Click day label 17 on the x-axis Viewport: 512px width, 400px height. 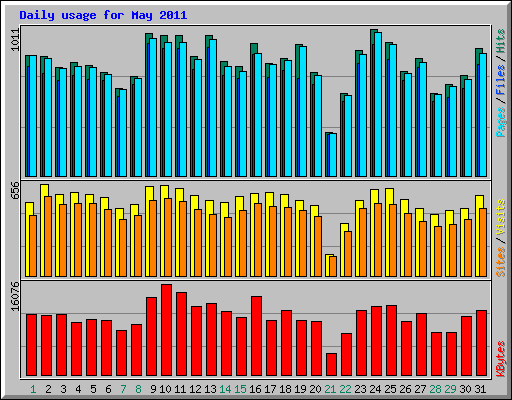(x=270, y=389)
